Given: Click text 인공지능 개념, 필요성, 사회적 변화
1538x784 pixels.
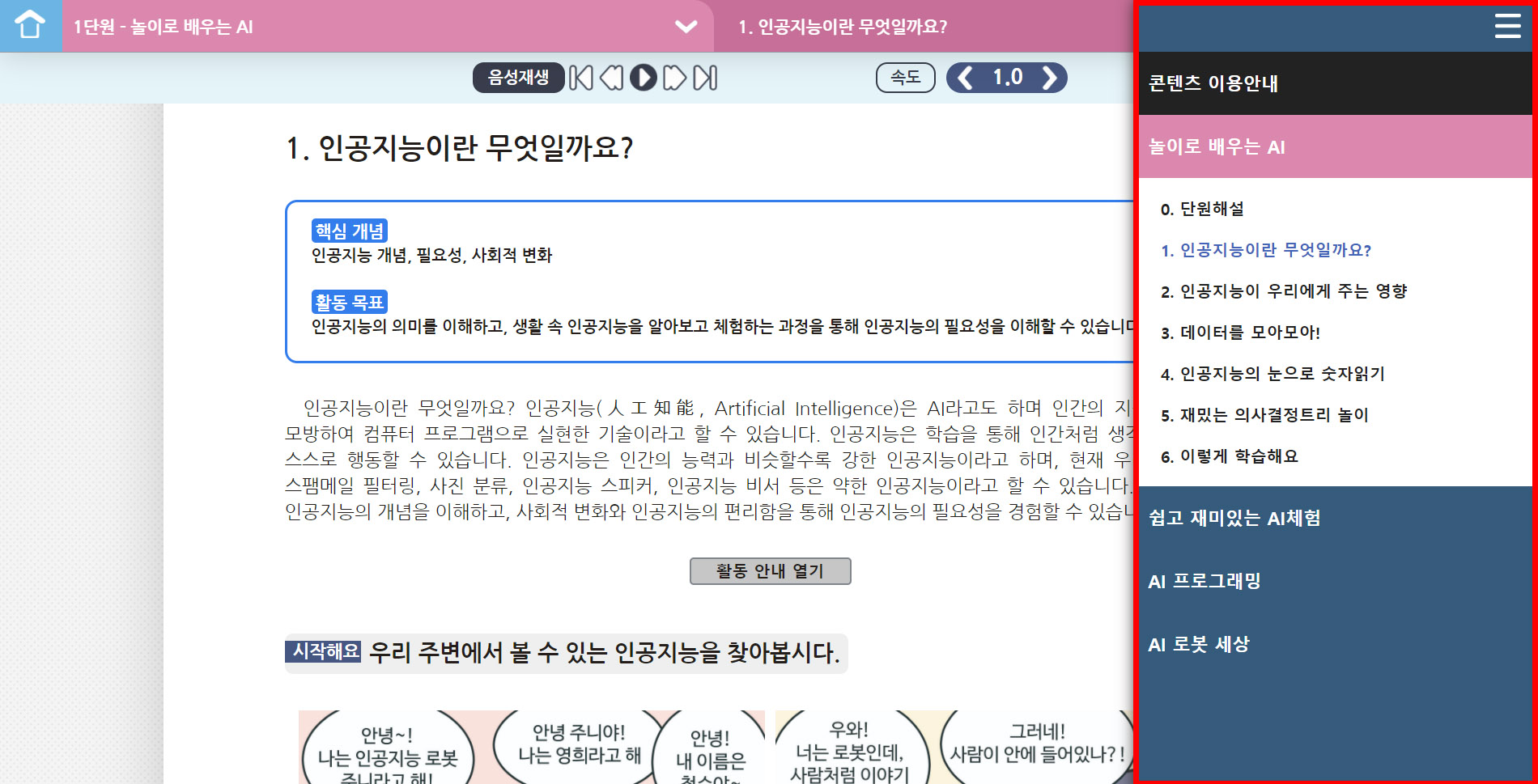Looking at the screenshot, I should coord(431,256).
